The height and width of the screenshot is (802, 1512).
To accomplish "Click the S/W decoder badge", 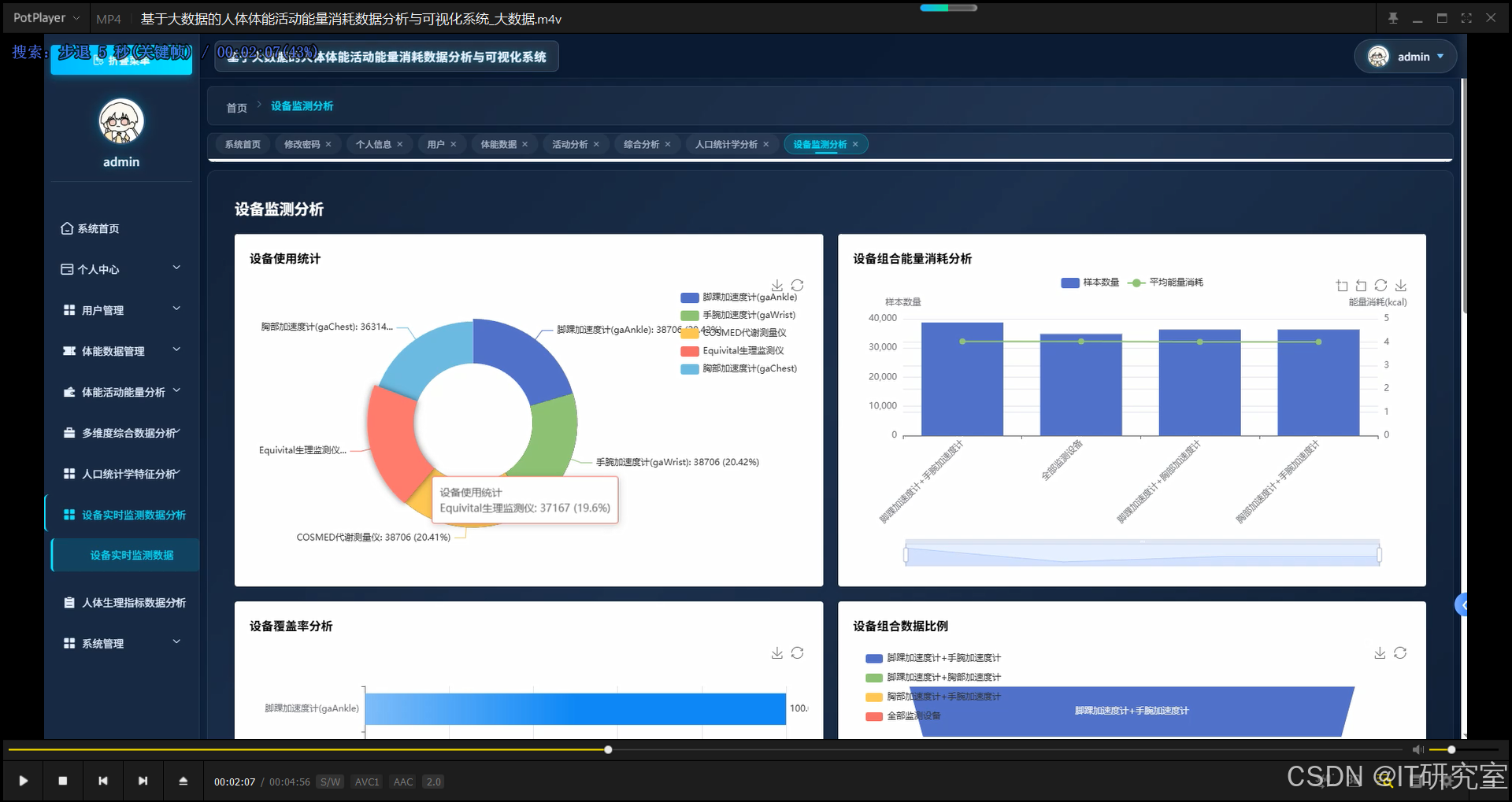I will 331,782.
